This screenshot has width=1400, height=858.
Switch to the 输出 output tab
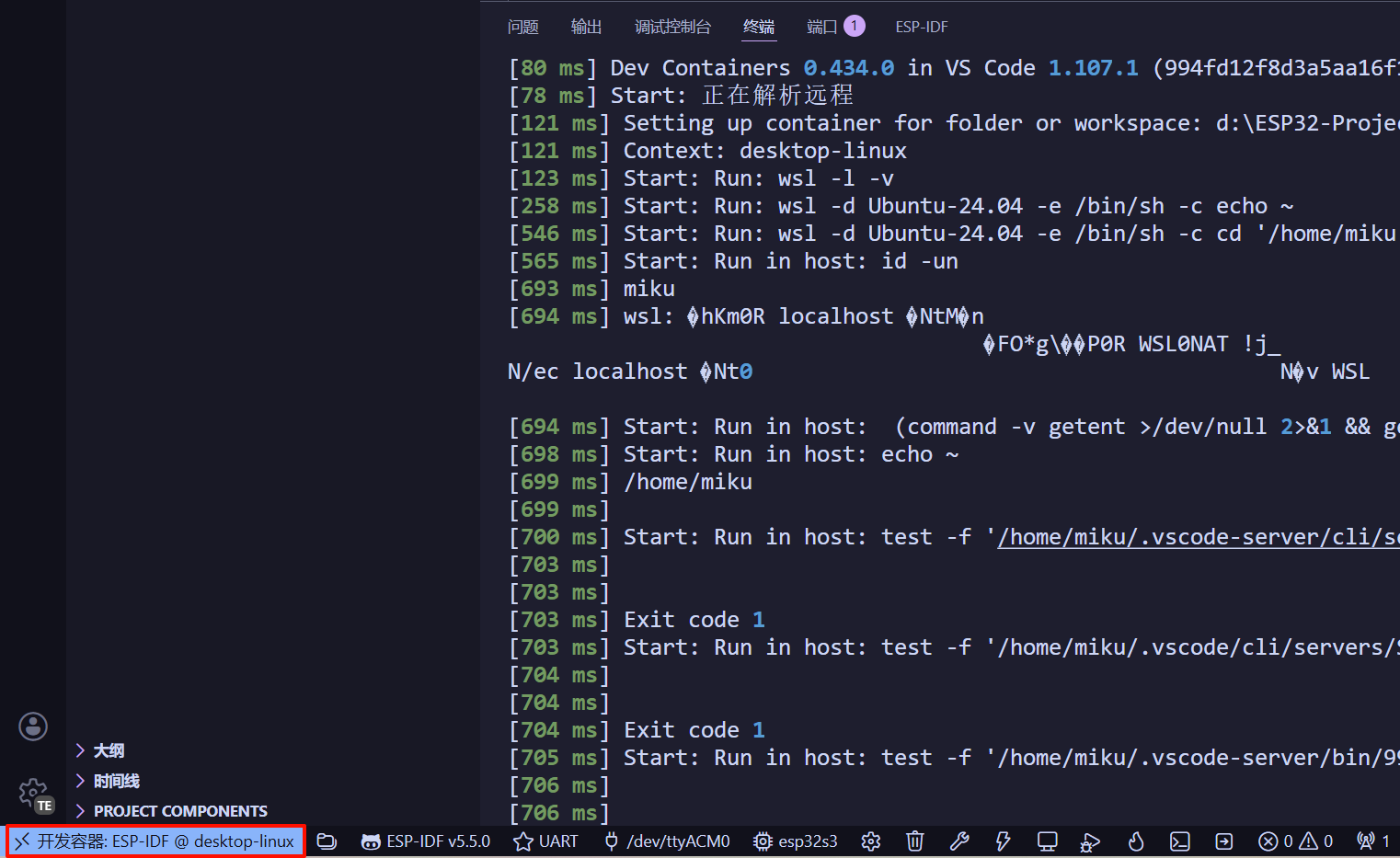coord(586,27)
